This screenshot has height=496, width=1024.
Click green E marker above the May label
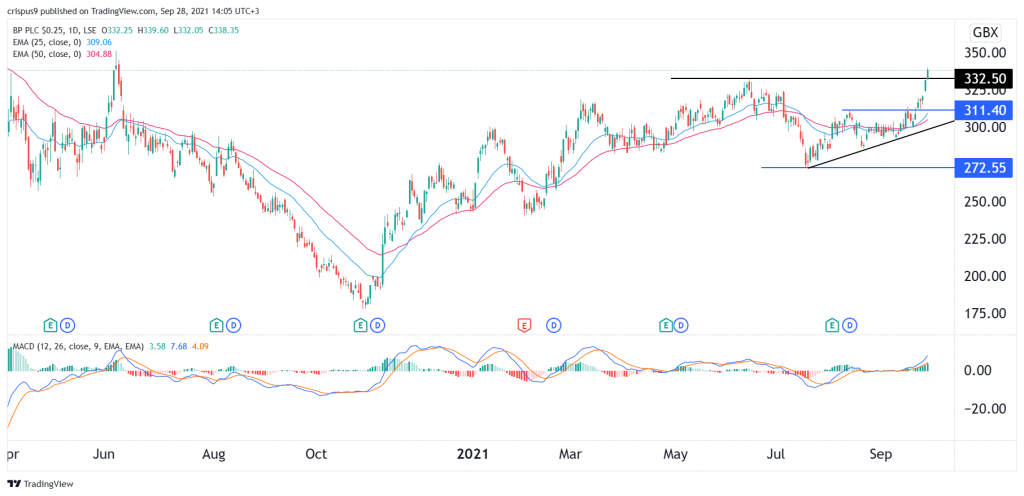[x=665, y=324]
